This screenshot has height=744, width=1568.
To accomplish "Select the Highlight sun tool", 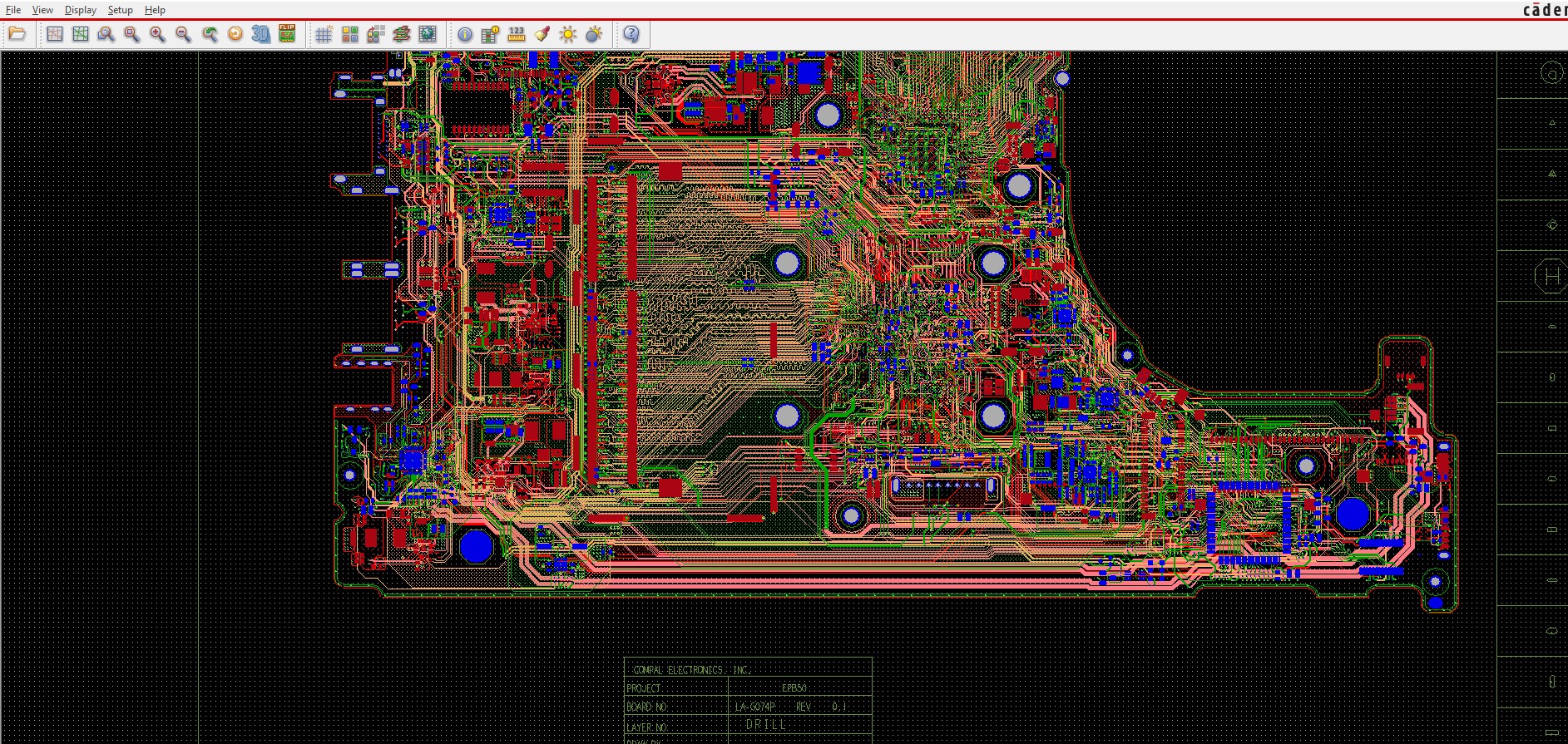I will tap(568, 34).
